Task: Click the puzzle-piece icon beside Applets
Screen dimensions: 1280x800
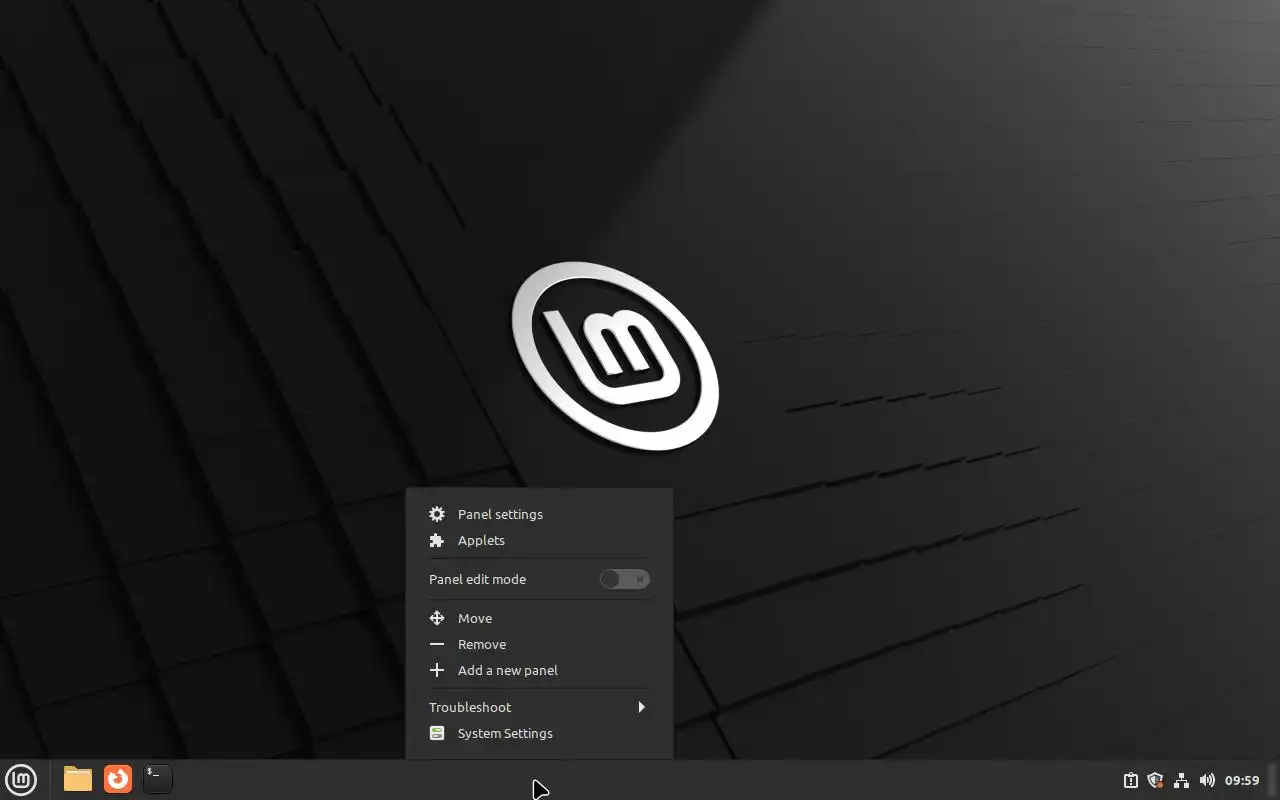Action: pyautogui.click(x=437, y=540)
